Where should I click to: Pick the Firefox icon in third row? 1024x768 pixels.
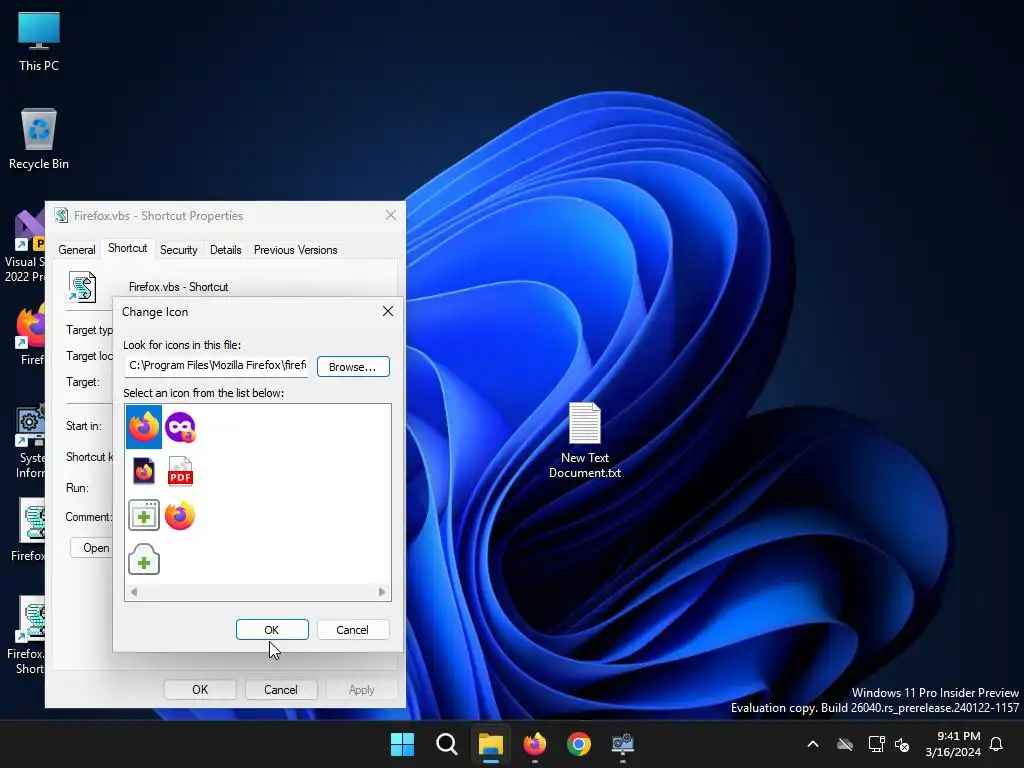[180, 515]
